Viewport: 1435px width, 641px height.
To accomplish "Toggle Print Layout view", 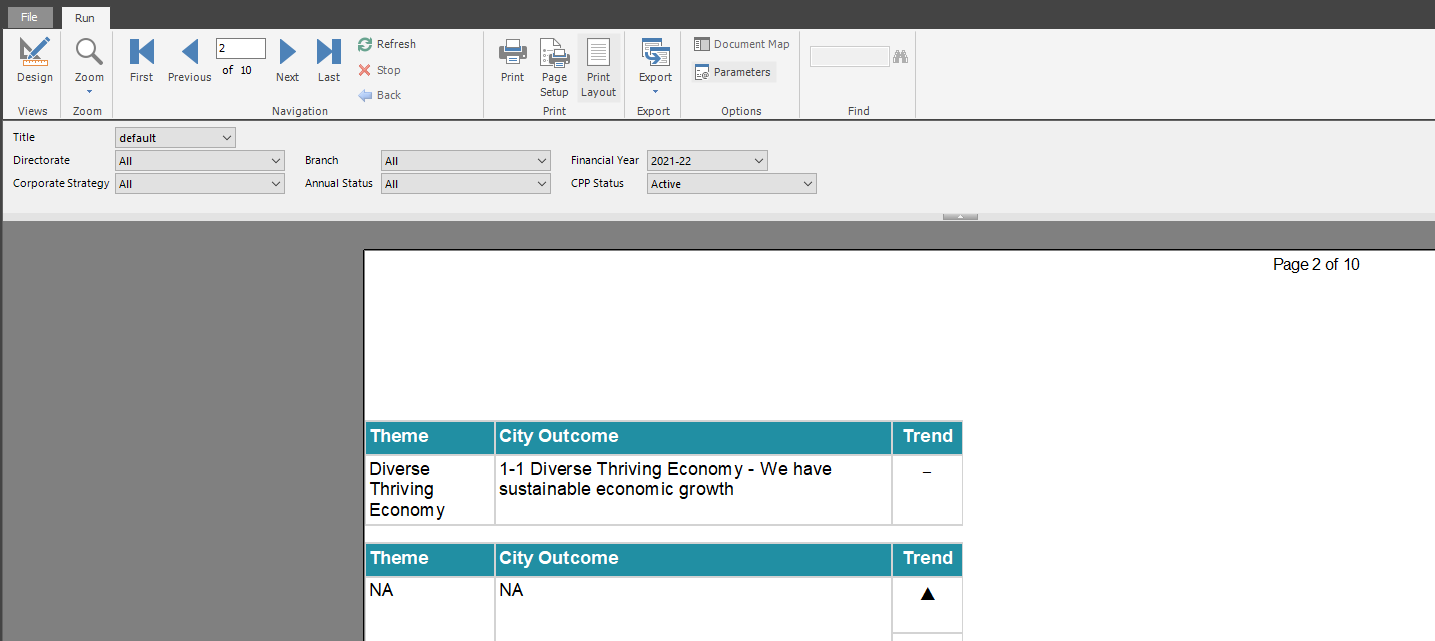I will (599, 68).
